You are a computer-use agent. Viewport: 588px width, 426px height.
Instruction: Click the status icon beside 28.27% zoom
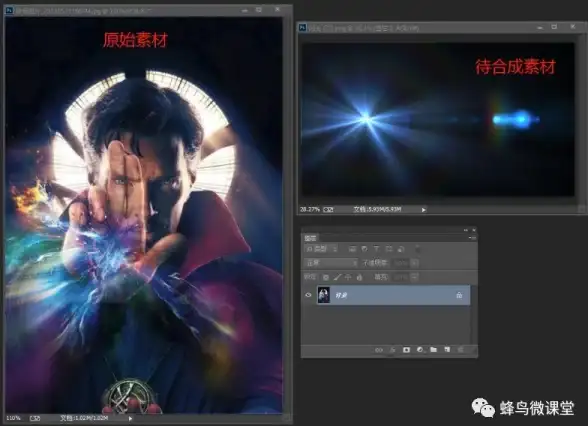(x=328, y=209)
